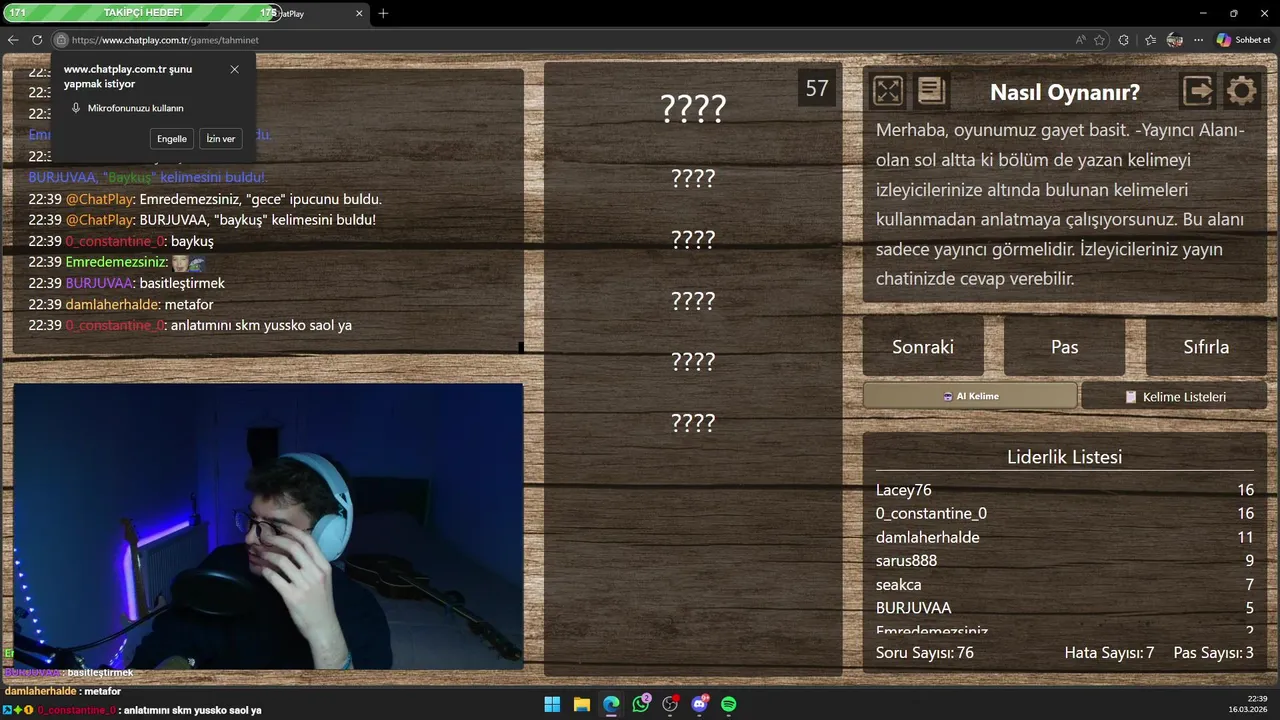1280x720 pixels.
Task: Open game settings gear icon
Action: (x=1241, y=91)
